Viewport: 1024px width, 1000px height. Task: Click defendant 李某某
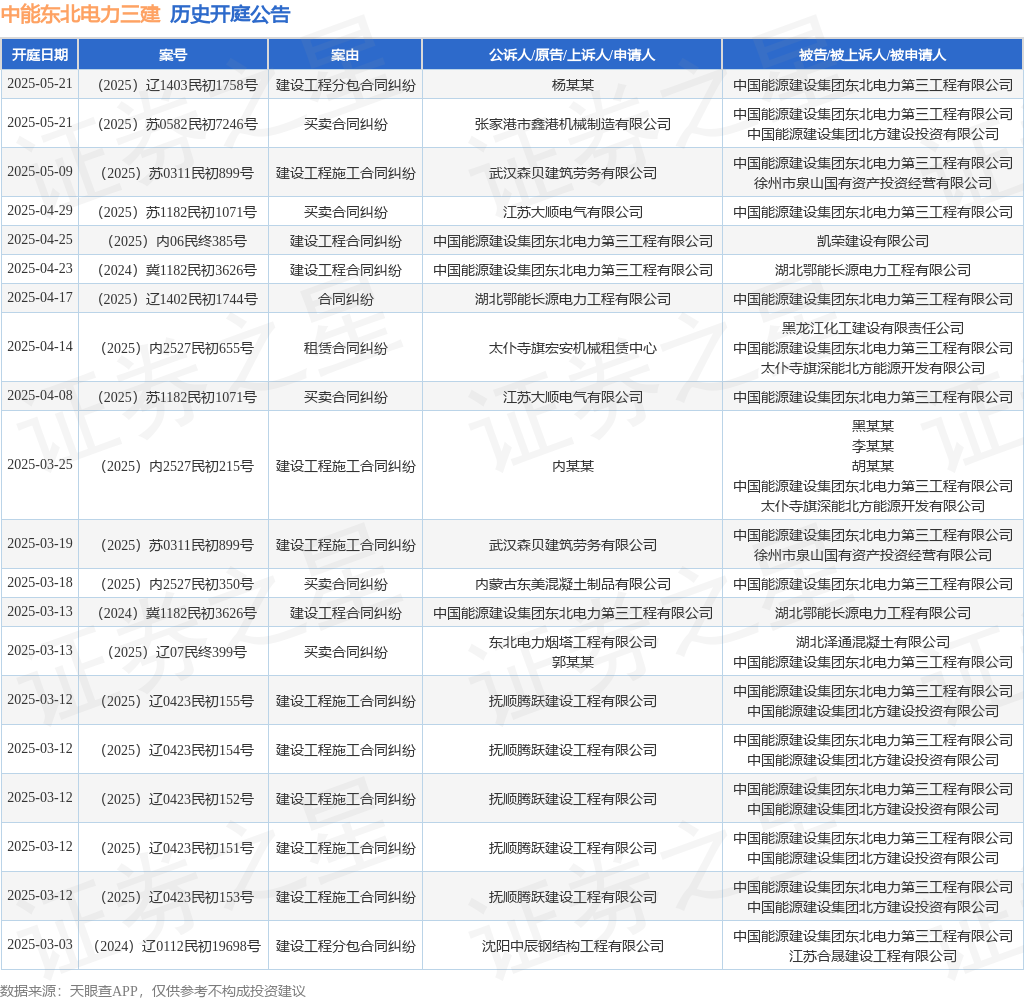(x=872, y=446)
